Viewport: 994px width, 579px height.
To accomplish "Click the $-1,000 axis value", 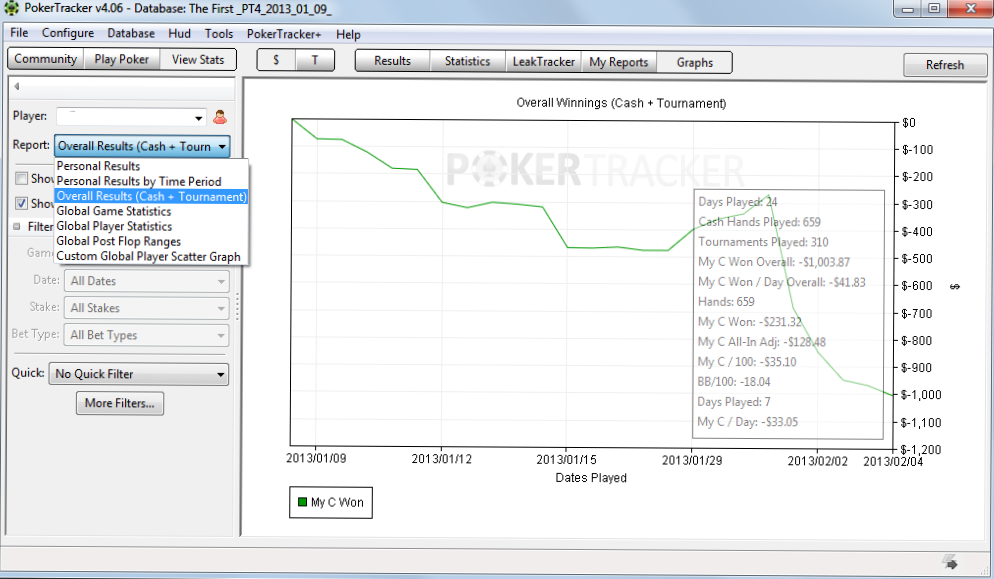I will [922, 394].
